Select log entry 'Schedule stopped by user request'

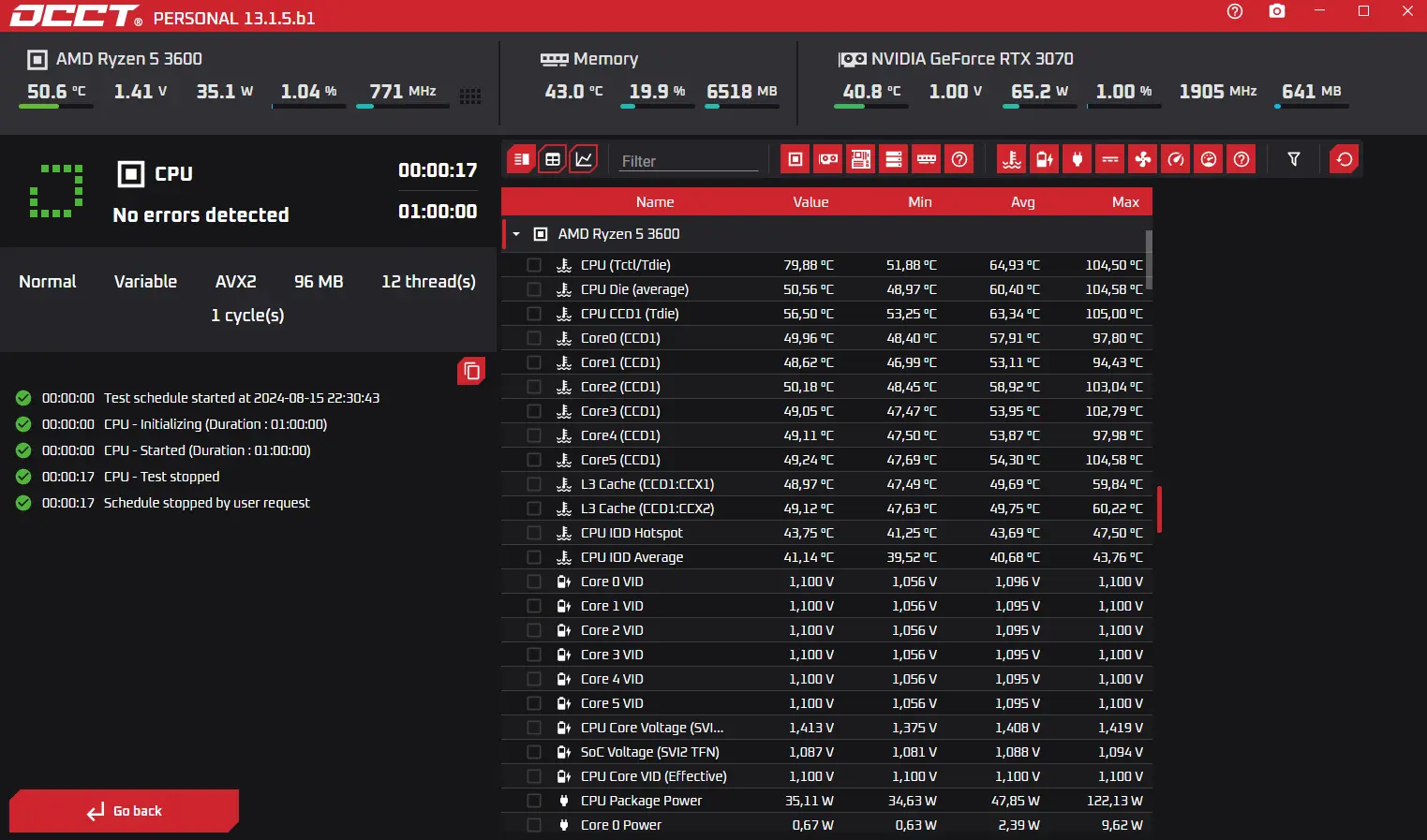[x=207, y=503]
